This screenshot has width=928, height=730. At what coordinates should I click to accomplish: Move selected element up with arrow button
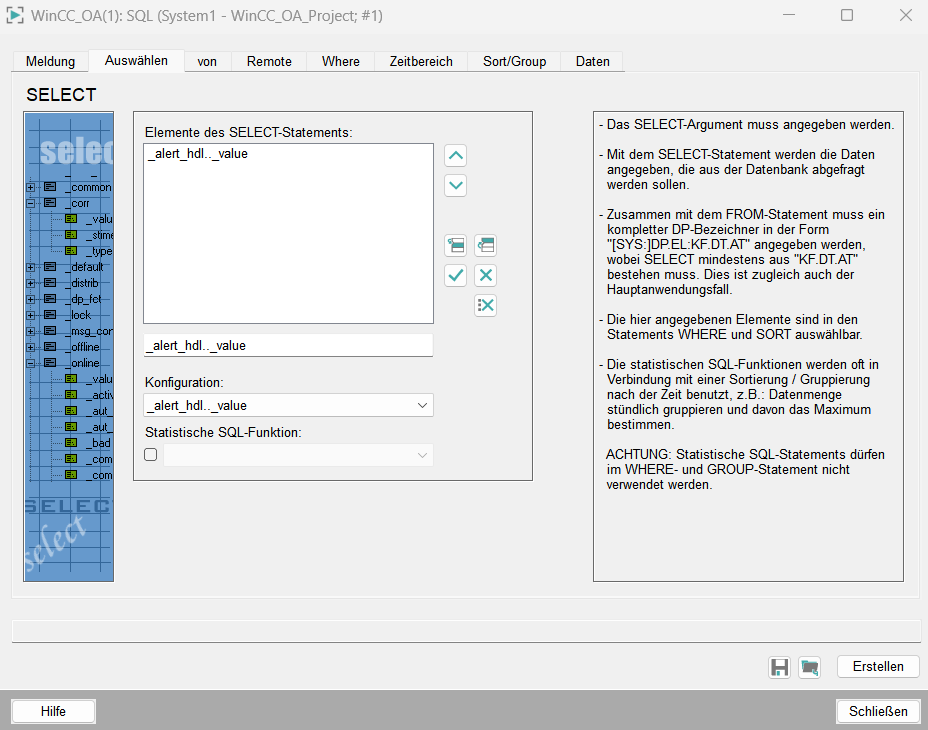455,156
